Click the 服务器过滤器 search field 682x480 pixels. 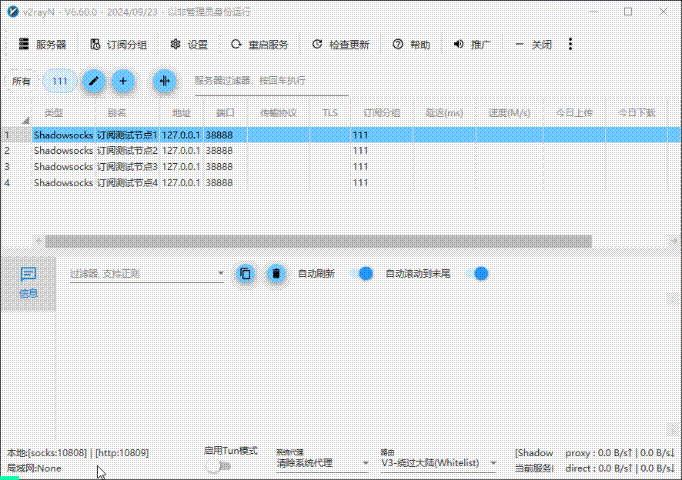pos(271,81)
